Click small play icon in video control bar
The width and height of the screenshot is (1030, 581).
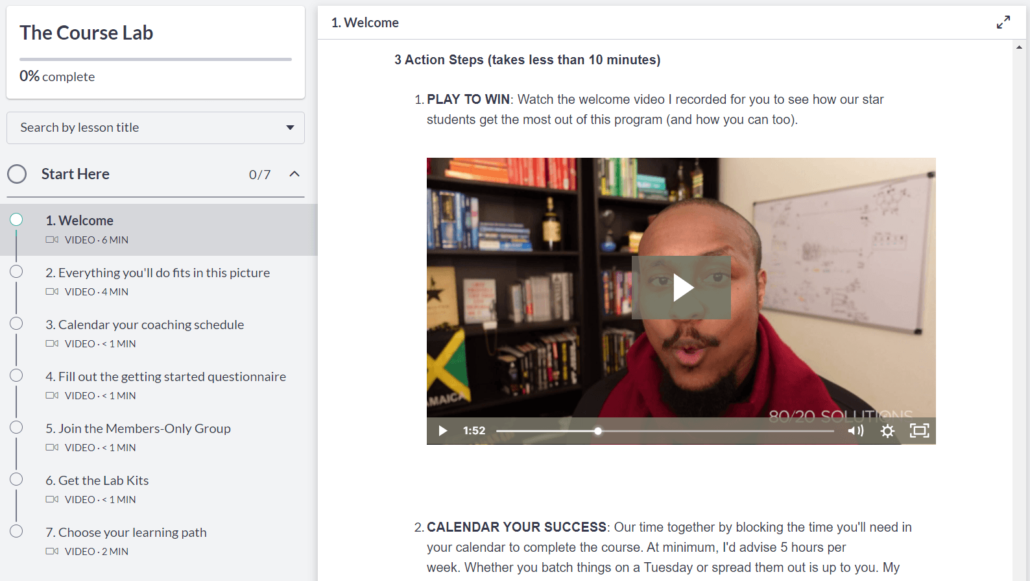click(x=442, y=430)
